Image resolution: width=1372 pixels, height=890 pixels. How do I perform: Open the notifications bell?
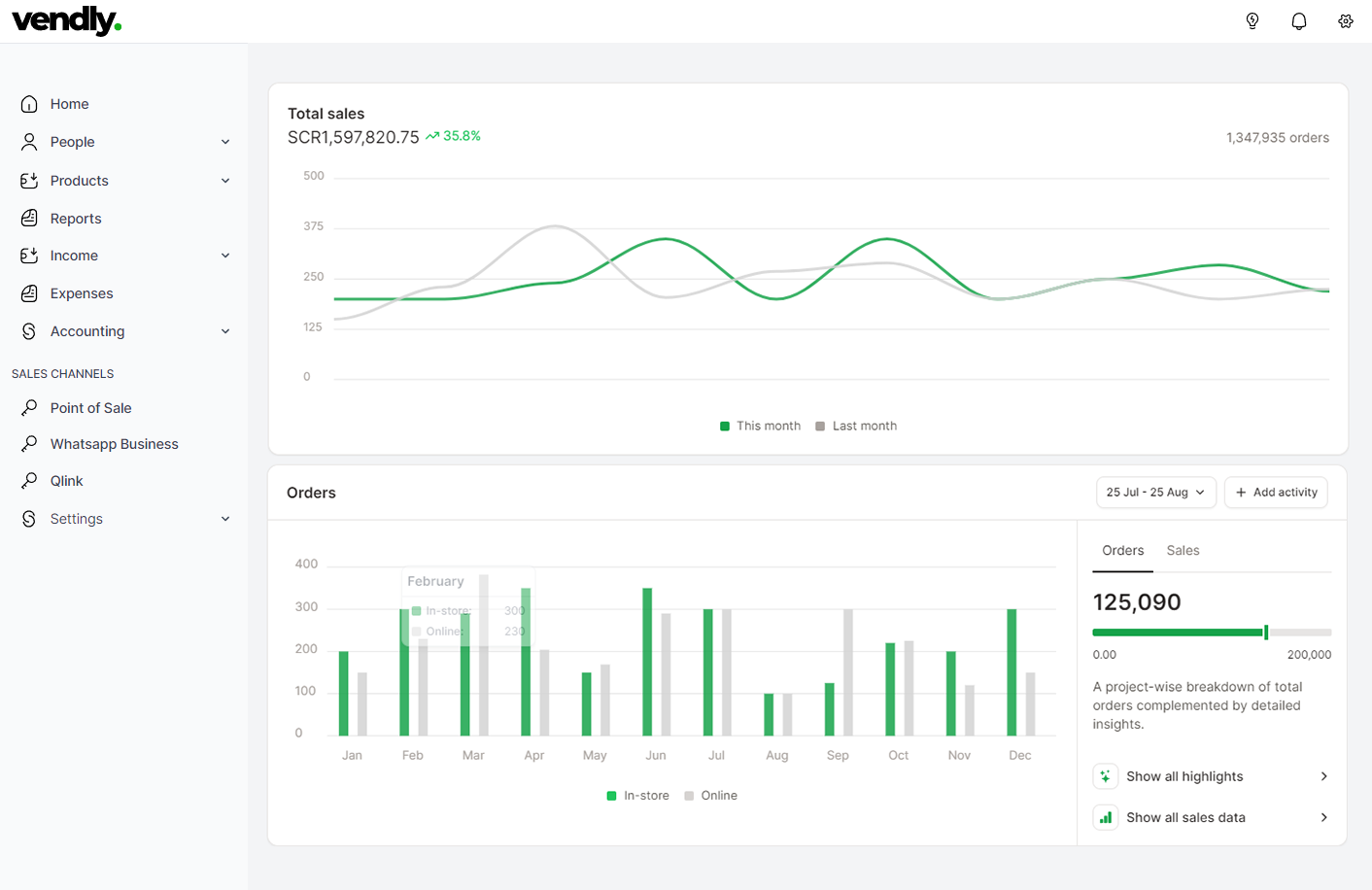[x=1299, y=21]
